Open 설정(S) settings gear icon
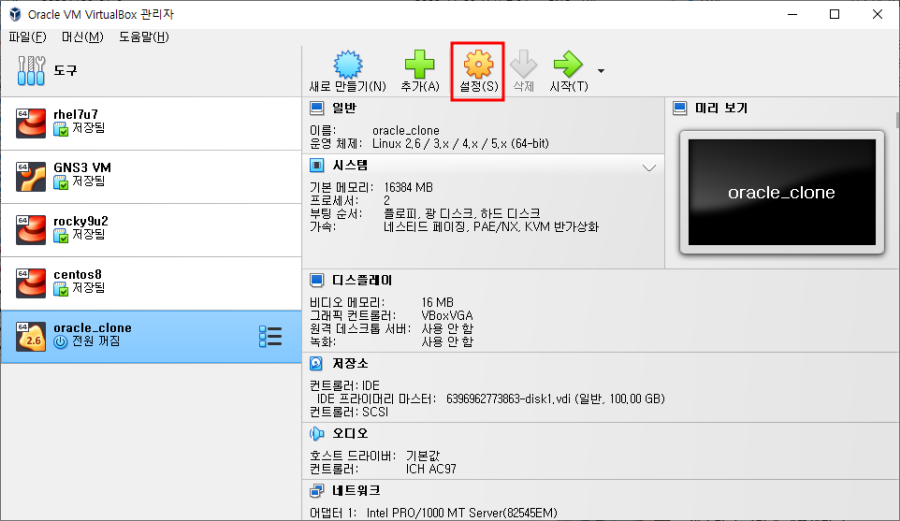The image size is (900, 521). coord(478,64)
